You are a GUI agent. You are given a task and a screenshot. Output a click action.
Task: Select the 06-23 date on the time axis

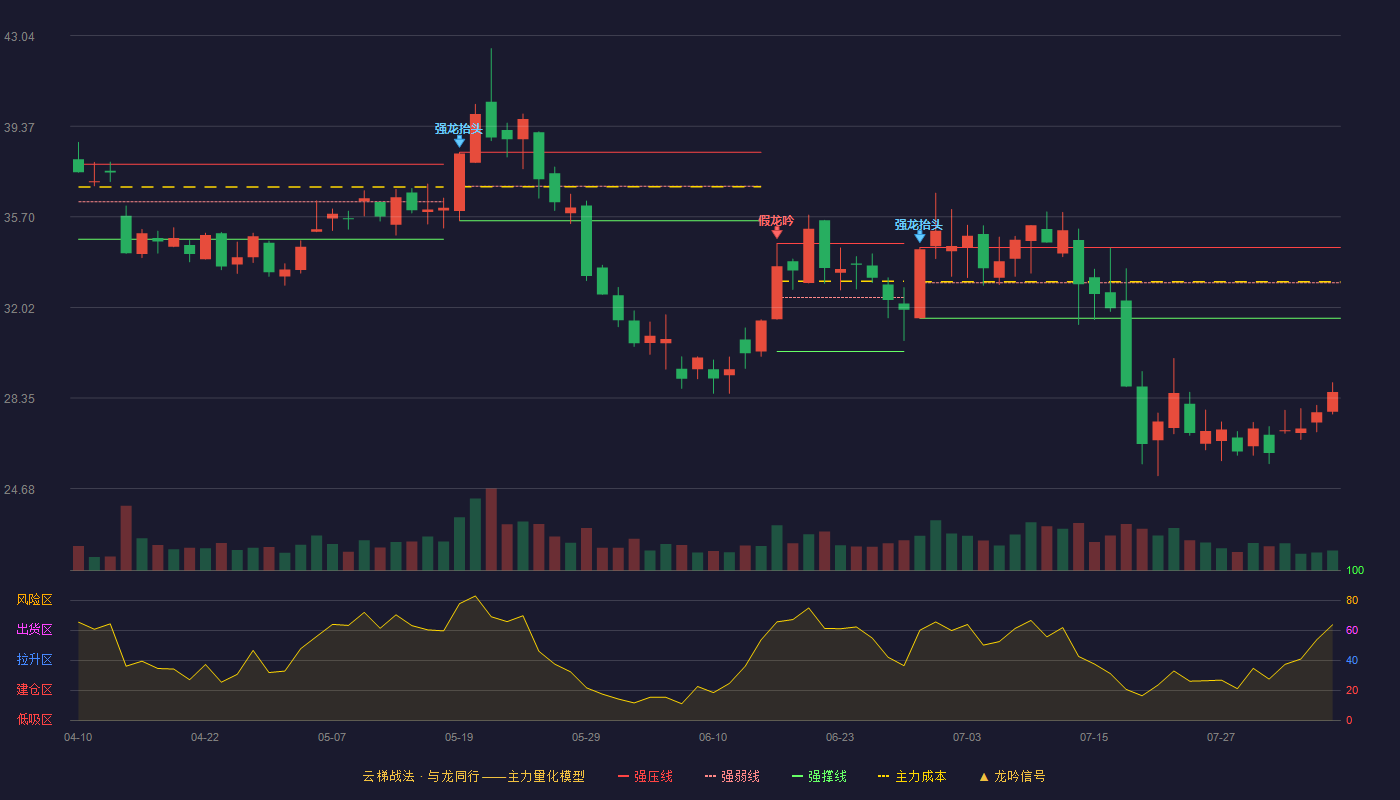(840, 737)
